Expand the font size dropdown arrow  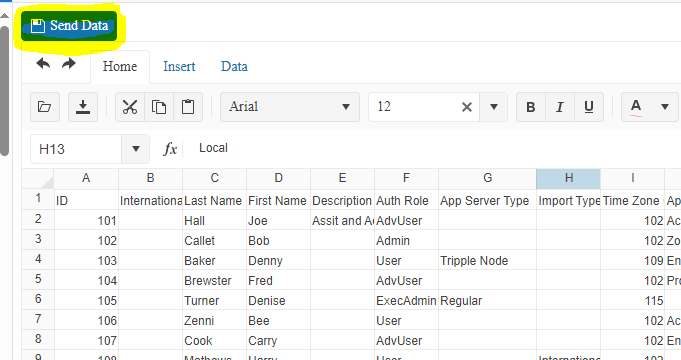point(494,107)
